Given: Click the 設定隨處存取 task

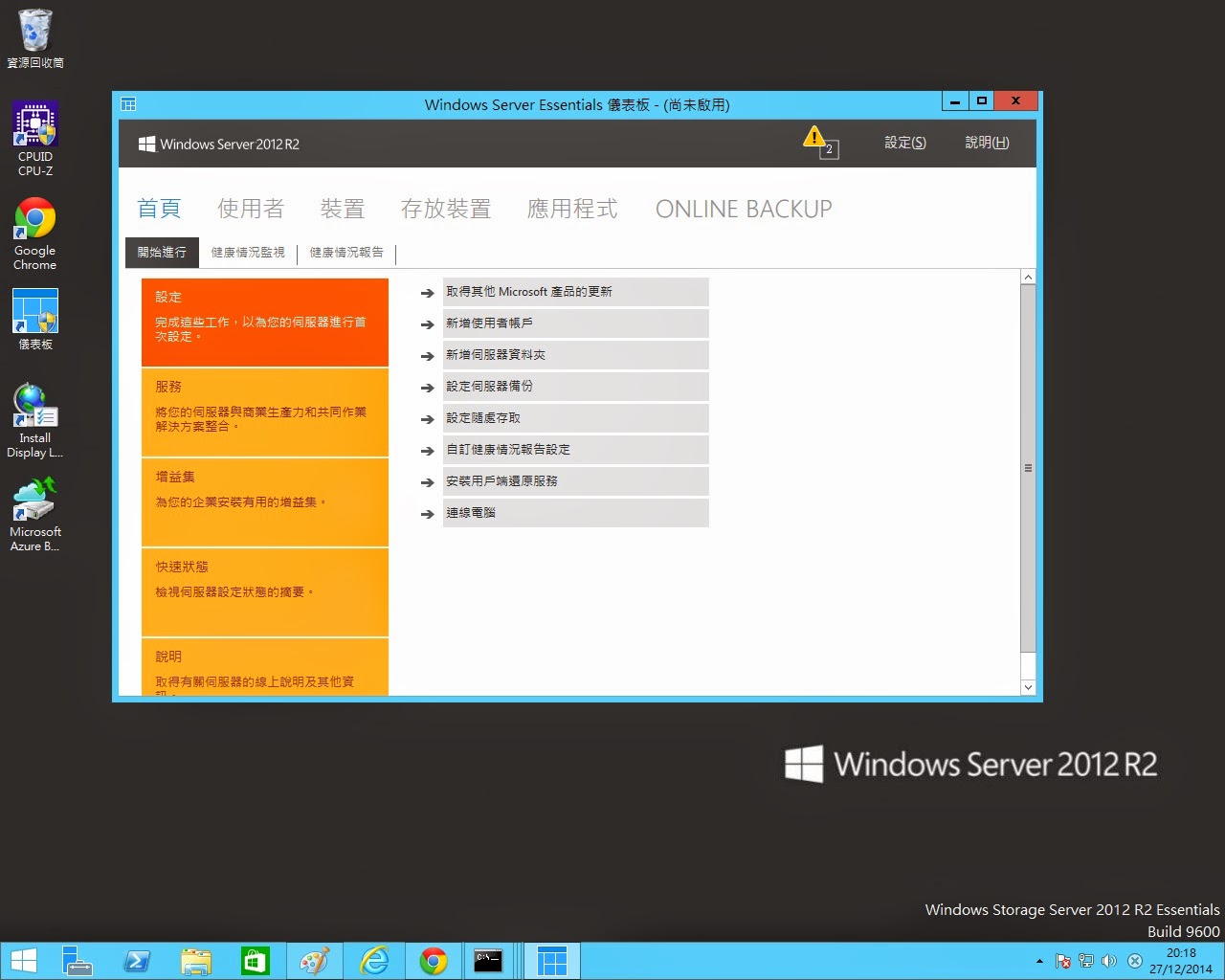Looking at the screenshot, I should click(x=575, y=418).
